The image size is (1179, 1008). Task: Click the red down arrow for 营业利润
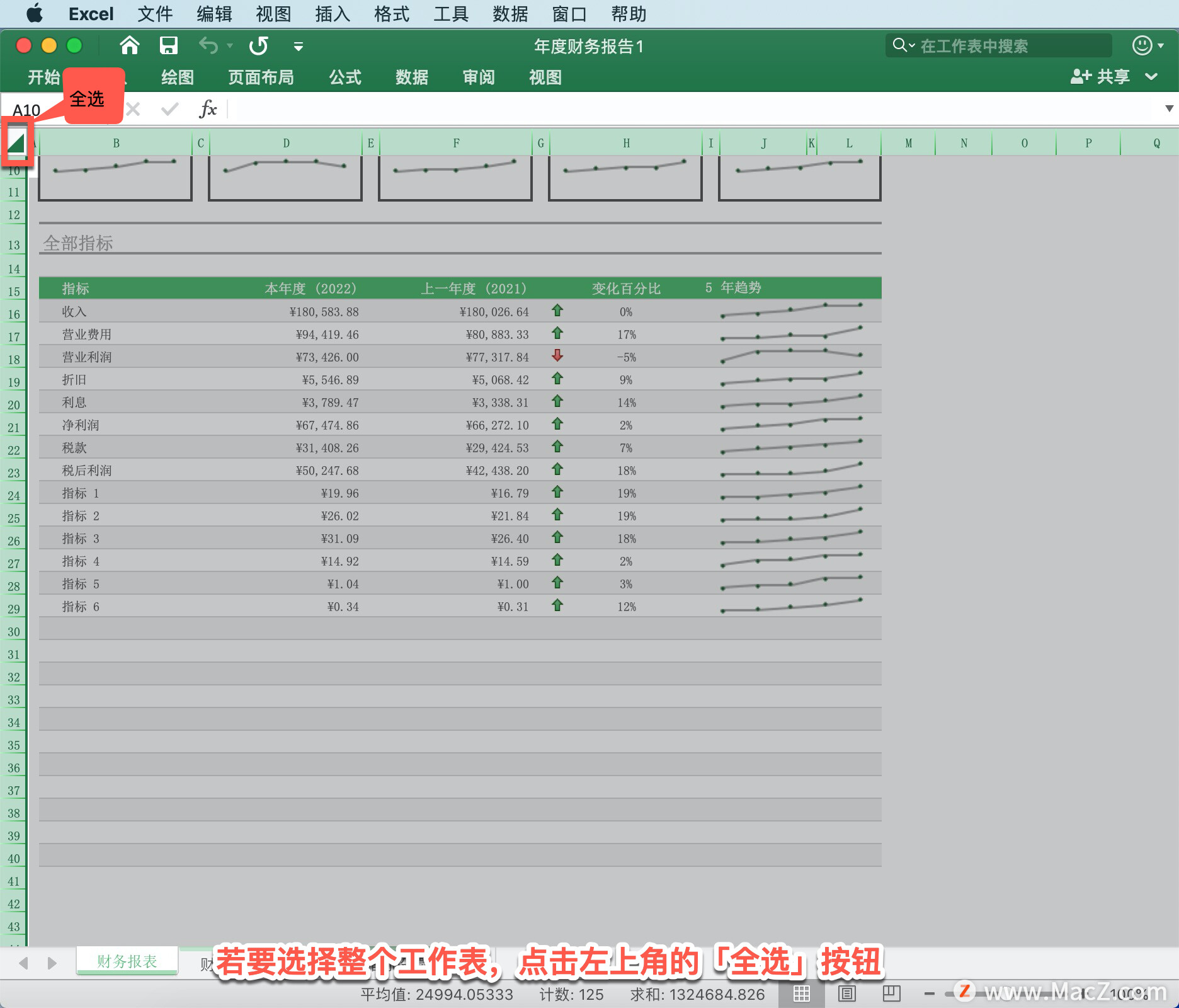(557, 356)
